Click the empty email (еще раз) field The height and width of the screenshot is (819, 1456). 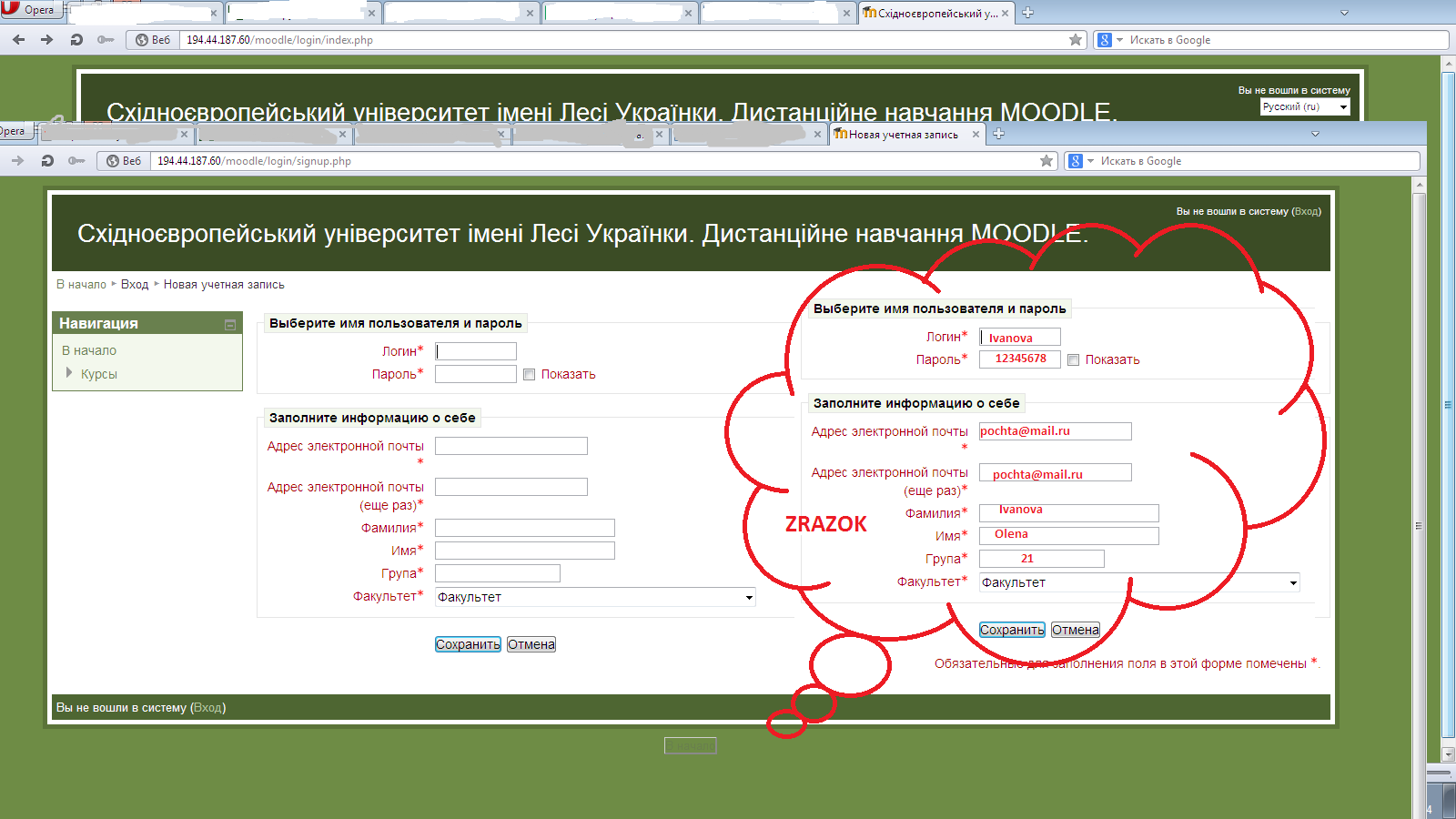click(x=511, y=487)
